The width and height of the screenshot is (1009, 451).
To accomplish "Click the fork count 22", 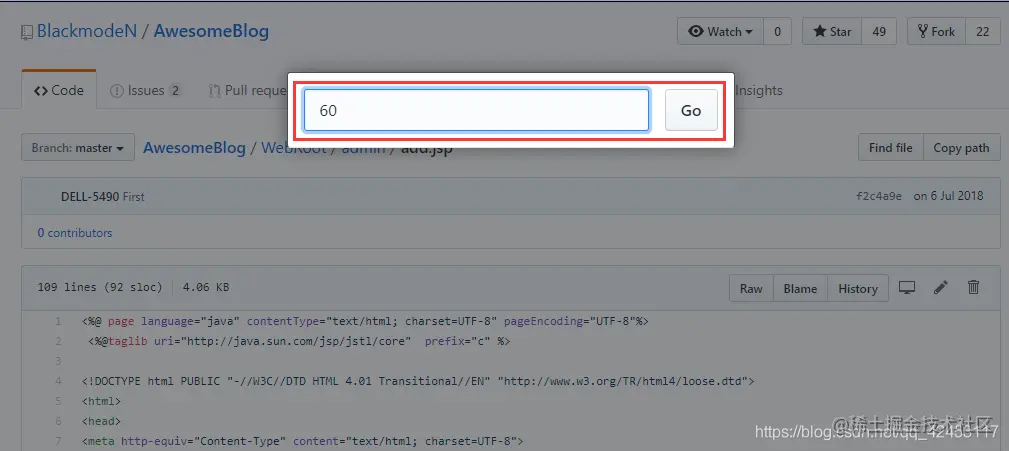I will point(983,32).
